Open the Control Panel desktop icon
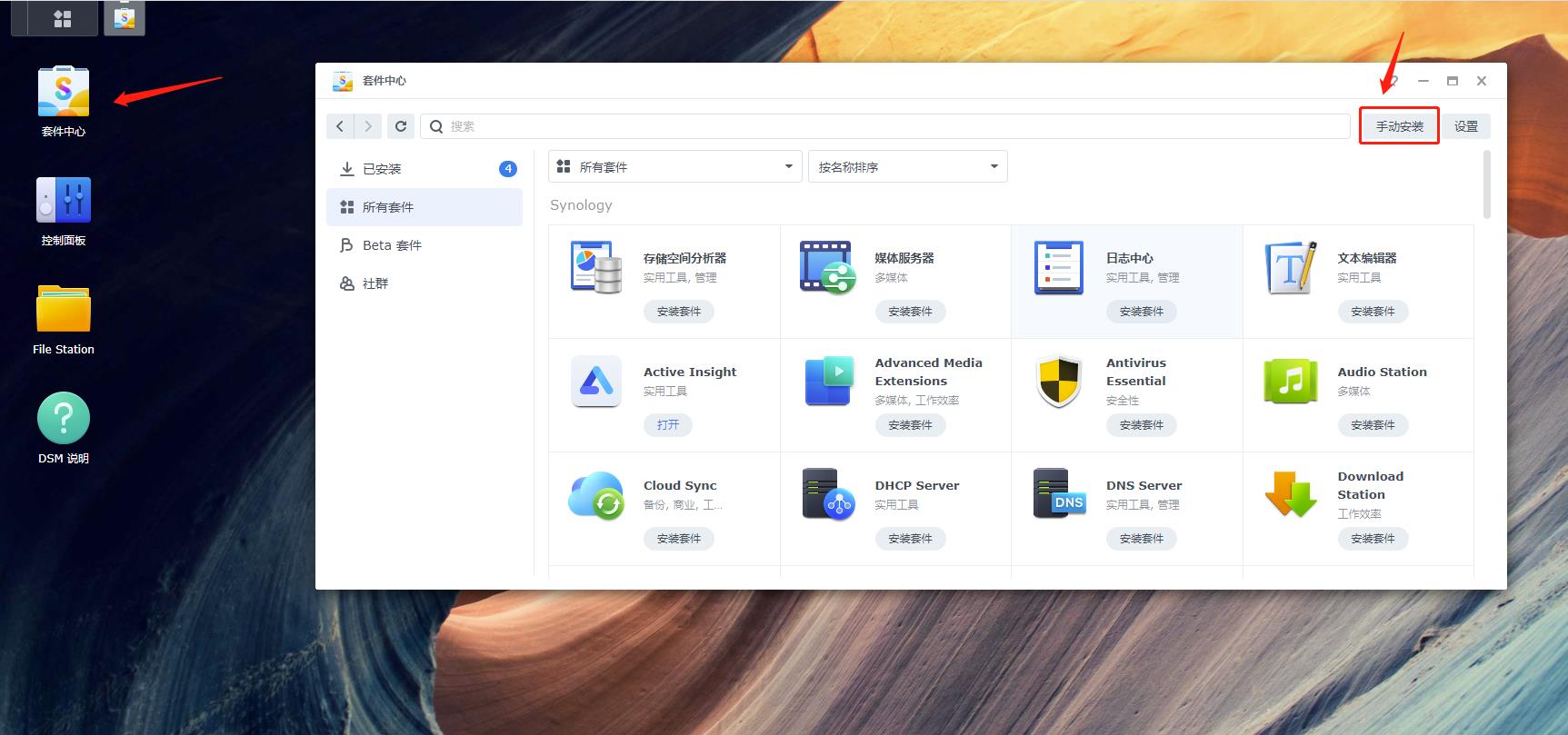Viewport: 1568px width, 735px height. [64, 200]
